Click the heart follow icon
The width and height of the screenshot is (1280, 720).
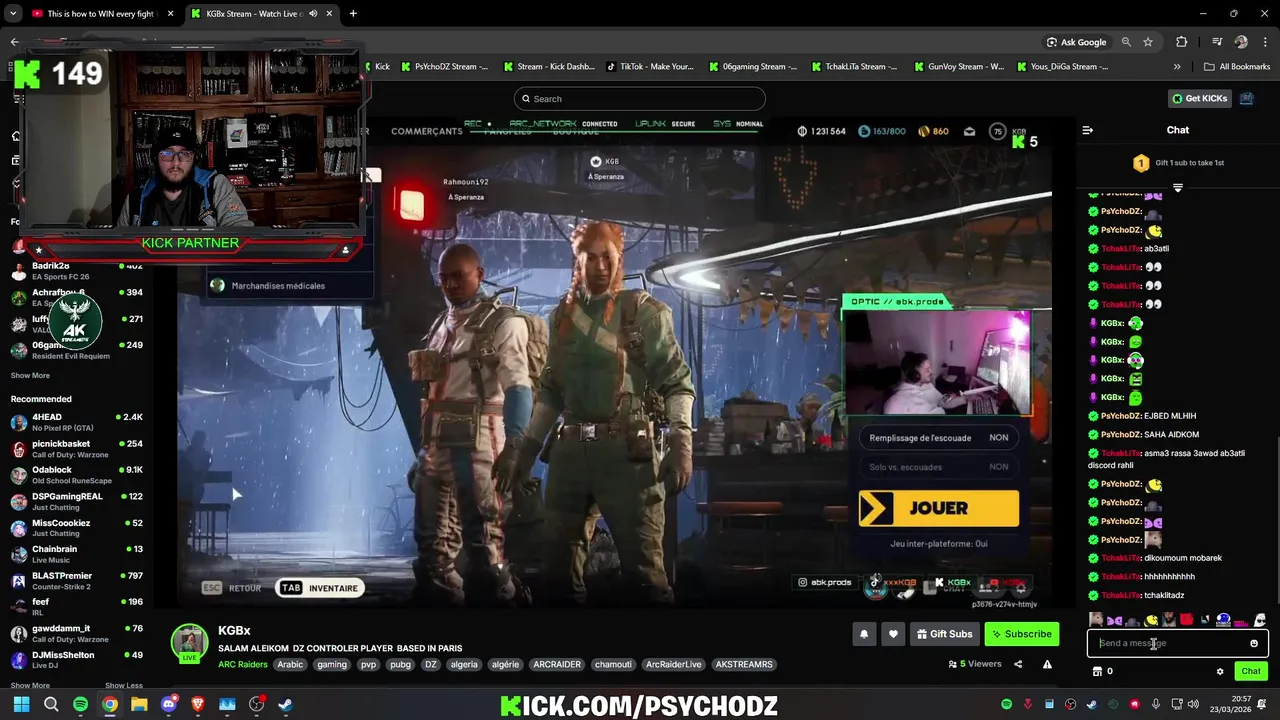893,634
